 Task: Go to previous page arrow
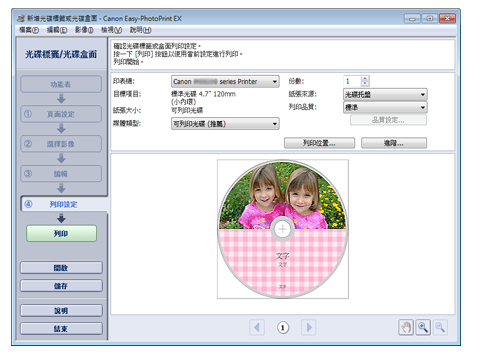(x=257, y=327)
